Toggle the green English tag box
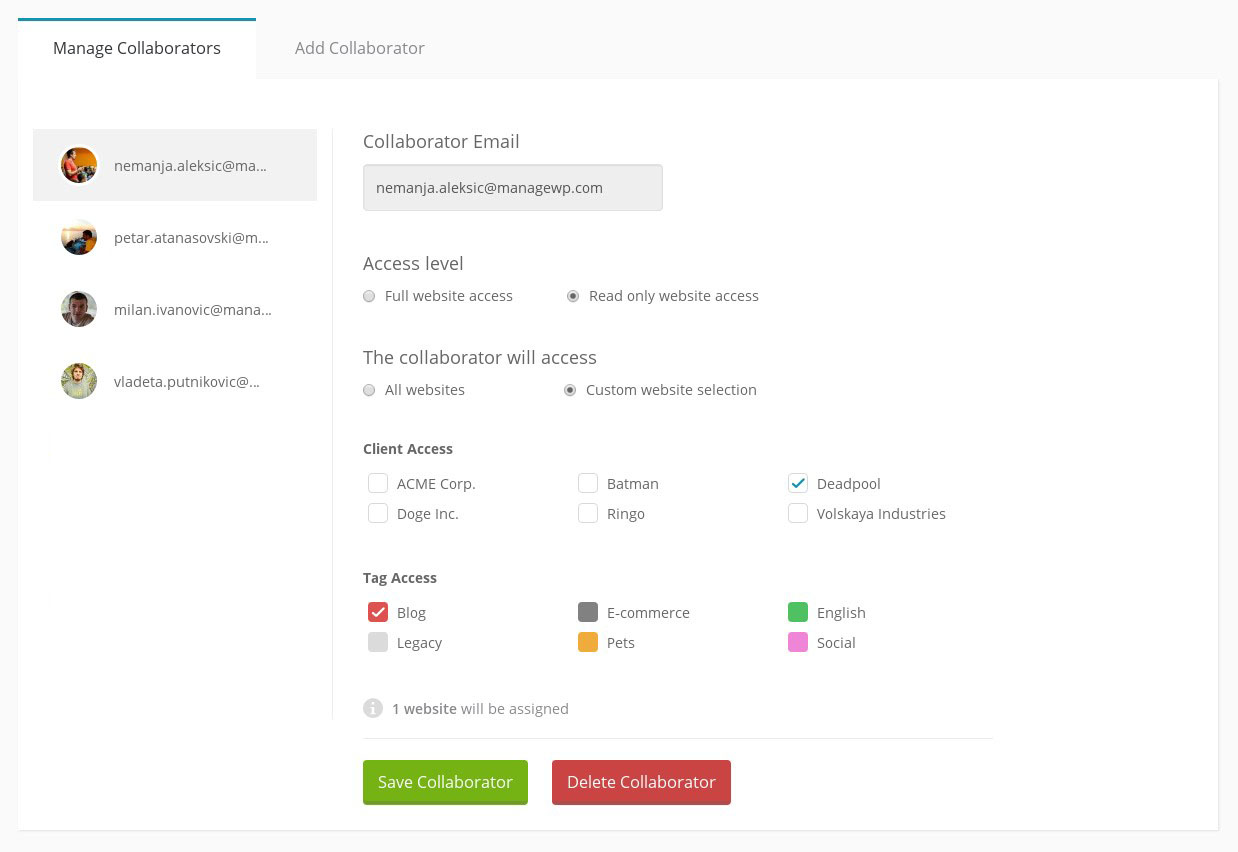 798,612
